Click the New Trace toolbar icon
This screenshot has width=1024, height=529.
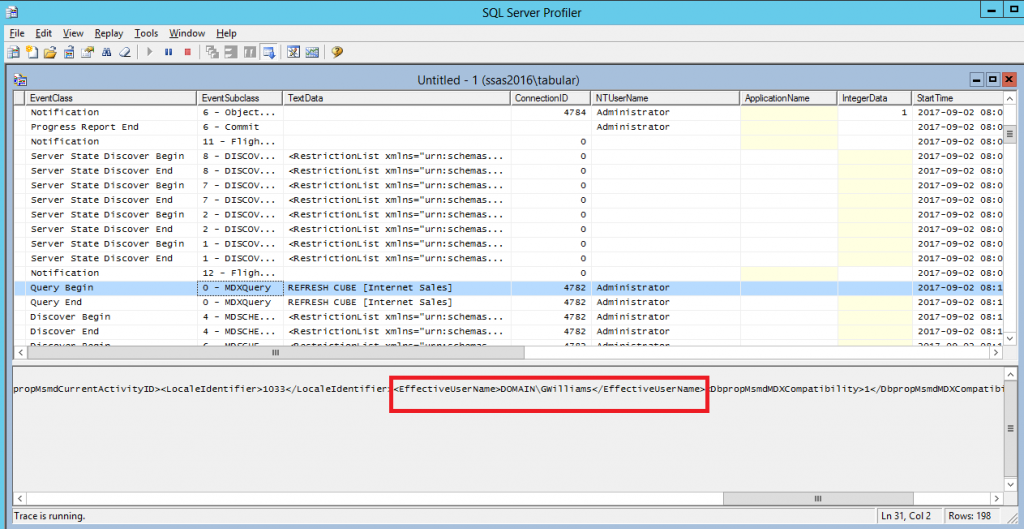[13, 52]
